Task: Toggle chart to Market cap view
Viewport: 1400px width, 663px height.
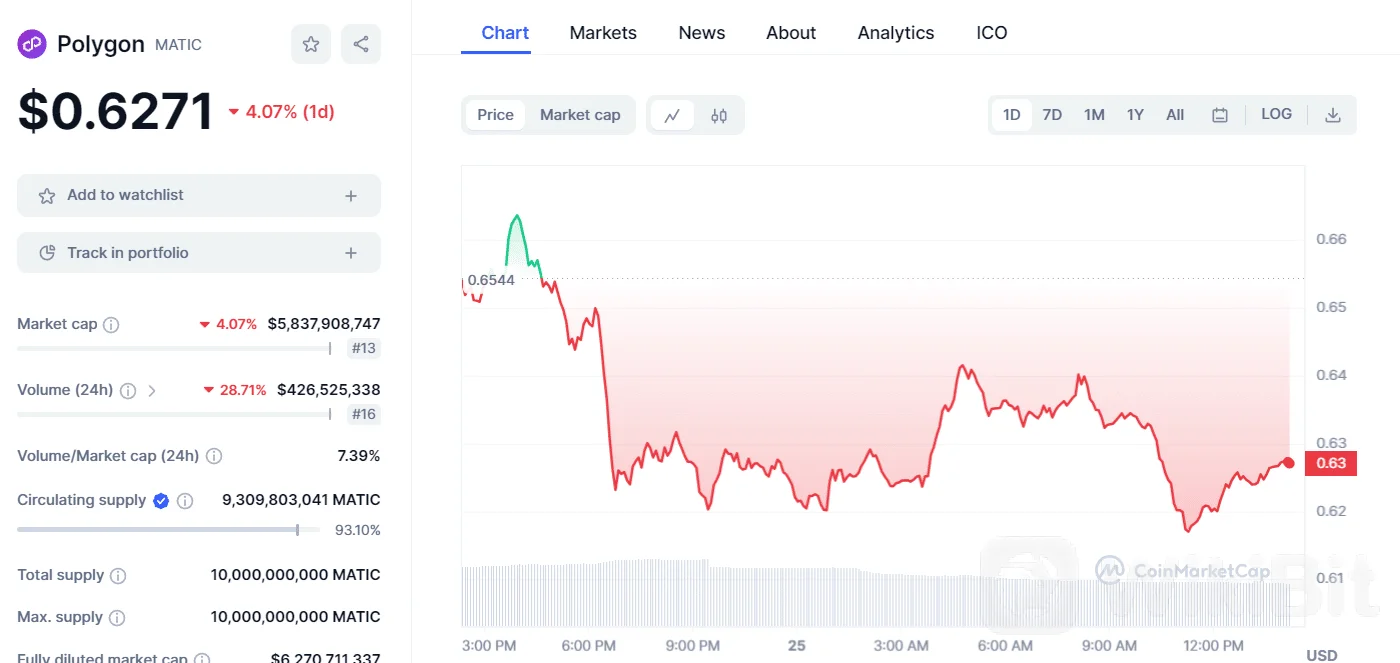Action: [580, 115]
